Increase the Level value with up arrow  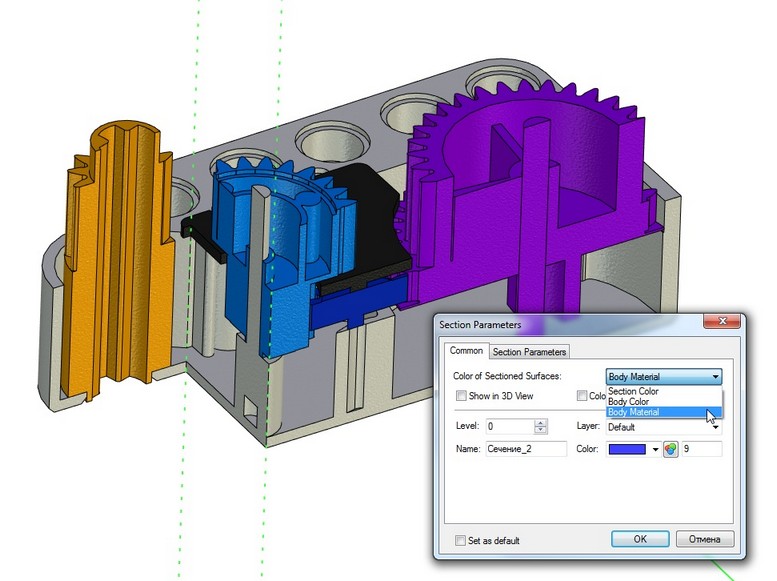[541, 422]
